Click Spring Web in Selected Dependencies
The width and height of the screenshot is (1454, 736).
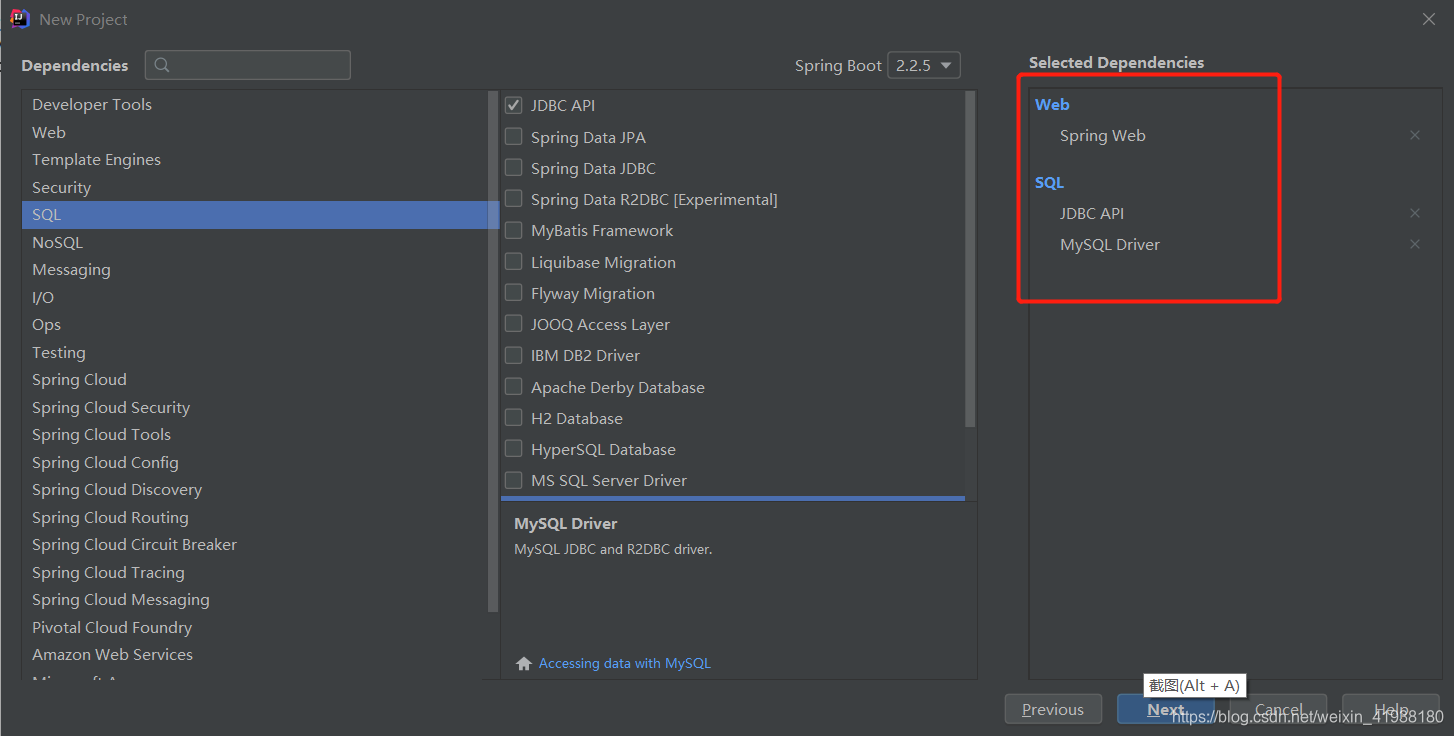(x=1103, y=135)
